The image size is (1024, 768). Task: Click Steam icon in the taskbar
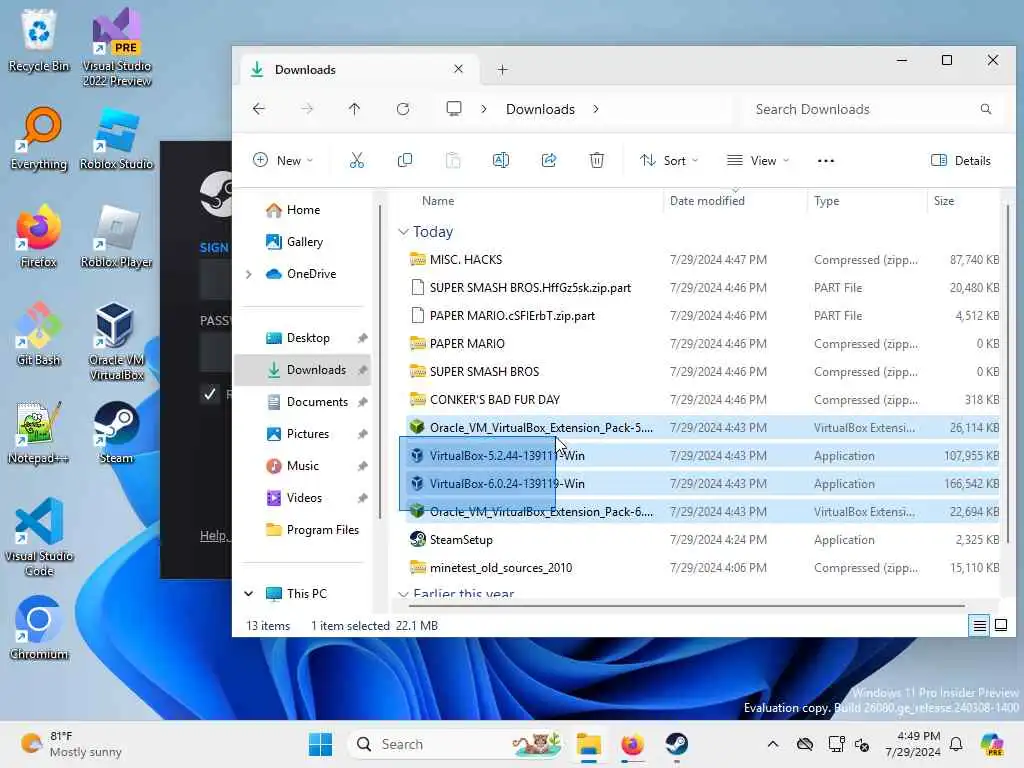[677, 744]
